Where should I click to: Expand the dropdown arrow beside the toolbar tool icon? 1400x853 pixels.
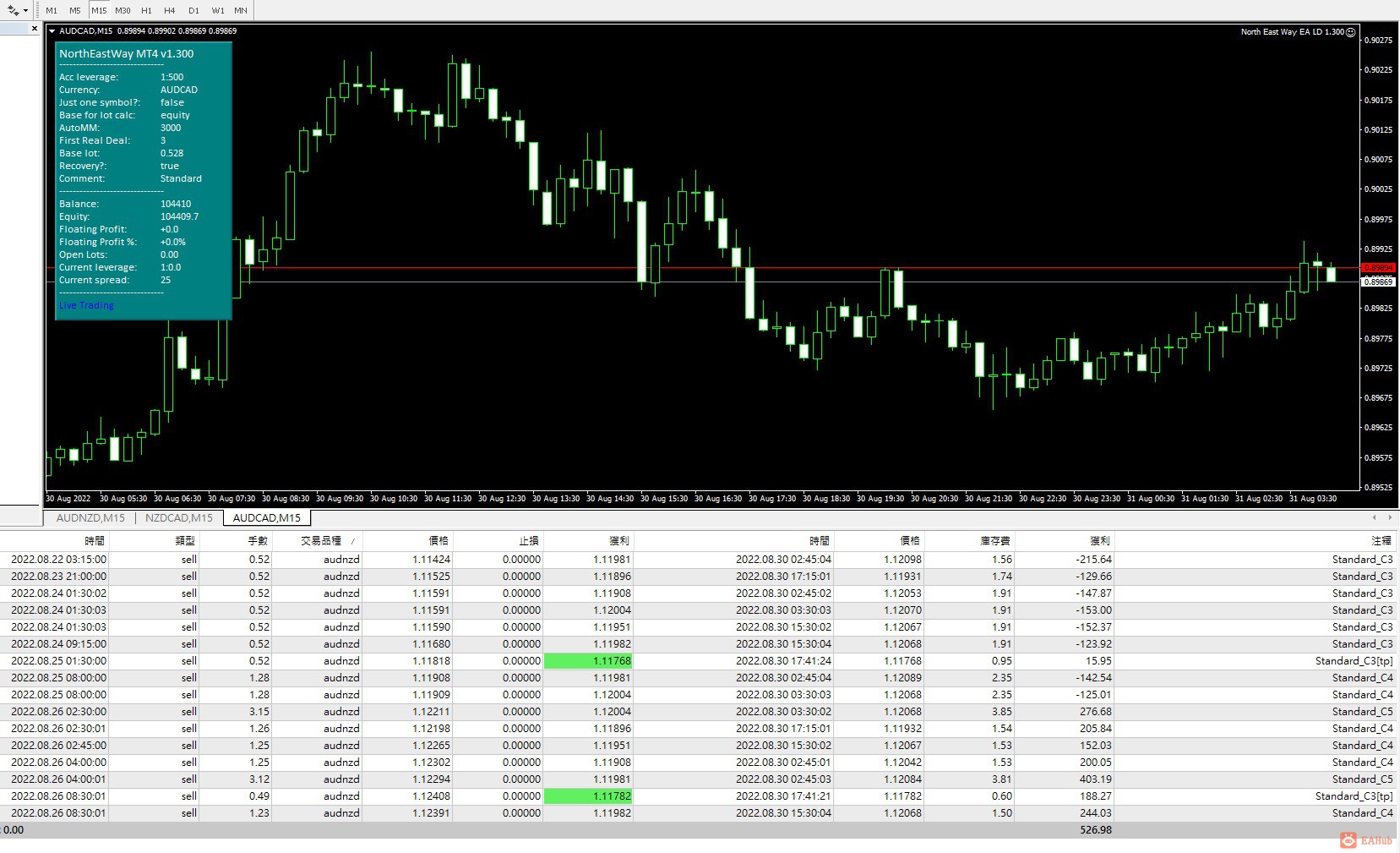click(26, 11)
